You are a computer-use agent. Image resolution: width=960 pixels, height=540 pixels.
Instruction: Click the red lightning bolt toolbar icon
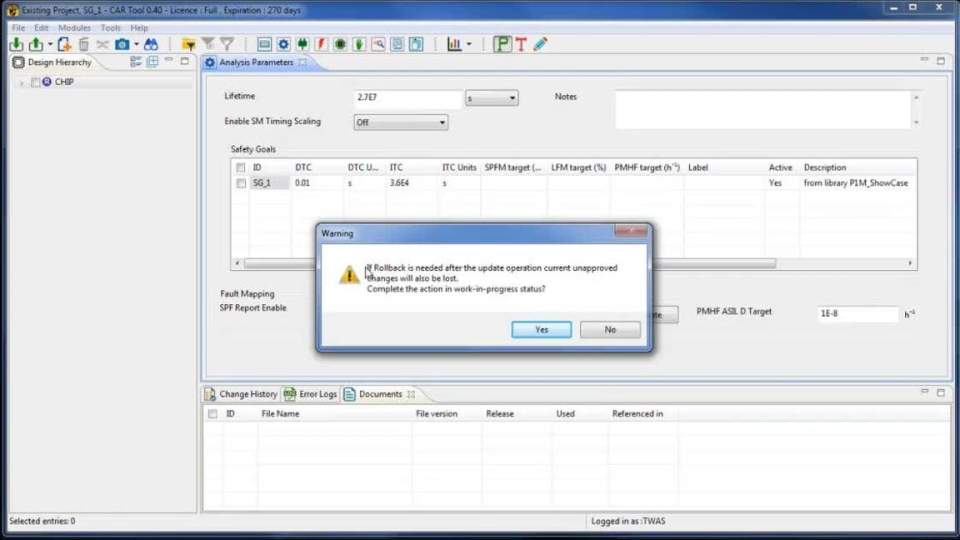tap(321, 45)
